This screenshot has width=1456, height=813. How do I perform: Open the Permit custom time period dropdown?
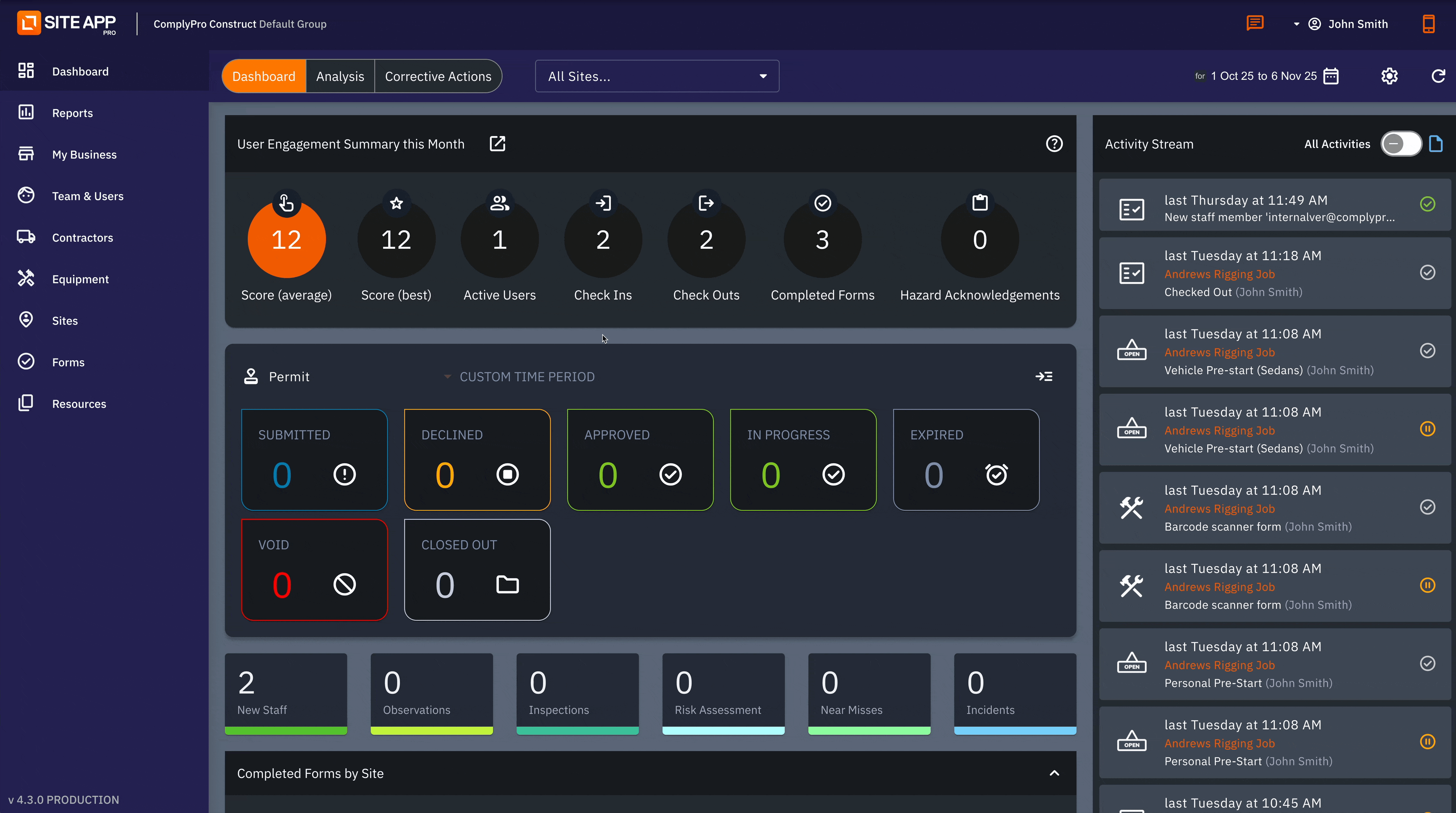pos(520,376)
